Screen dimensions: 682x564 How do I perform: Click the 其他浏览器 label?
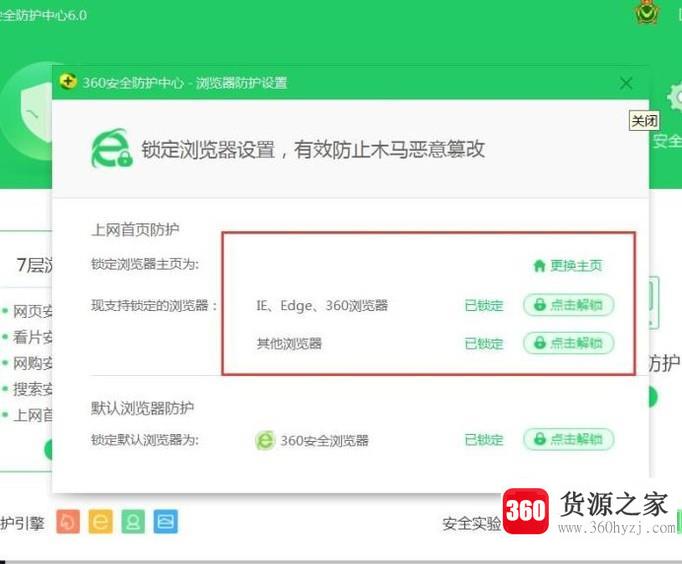[x=289, y=344]
